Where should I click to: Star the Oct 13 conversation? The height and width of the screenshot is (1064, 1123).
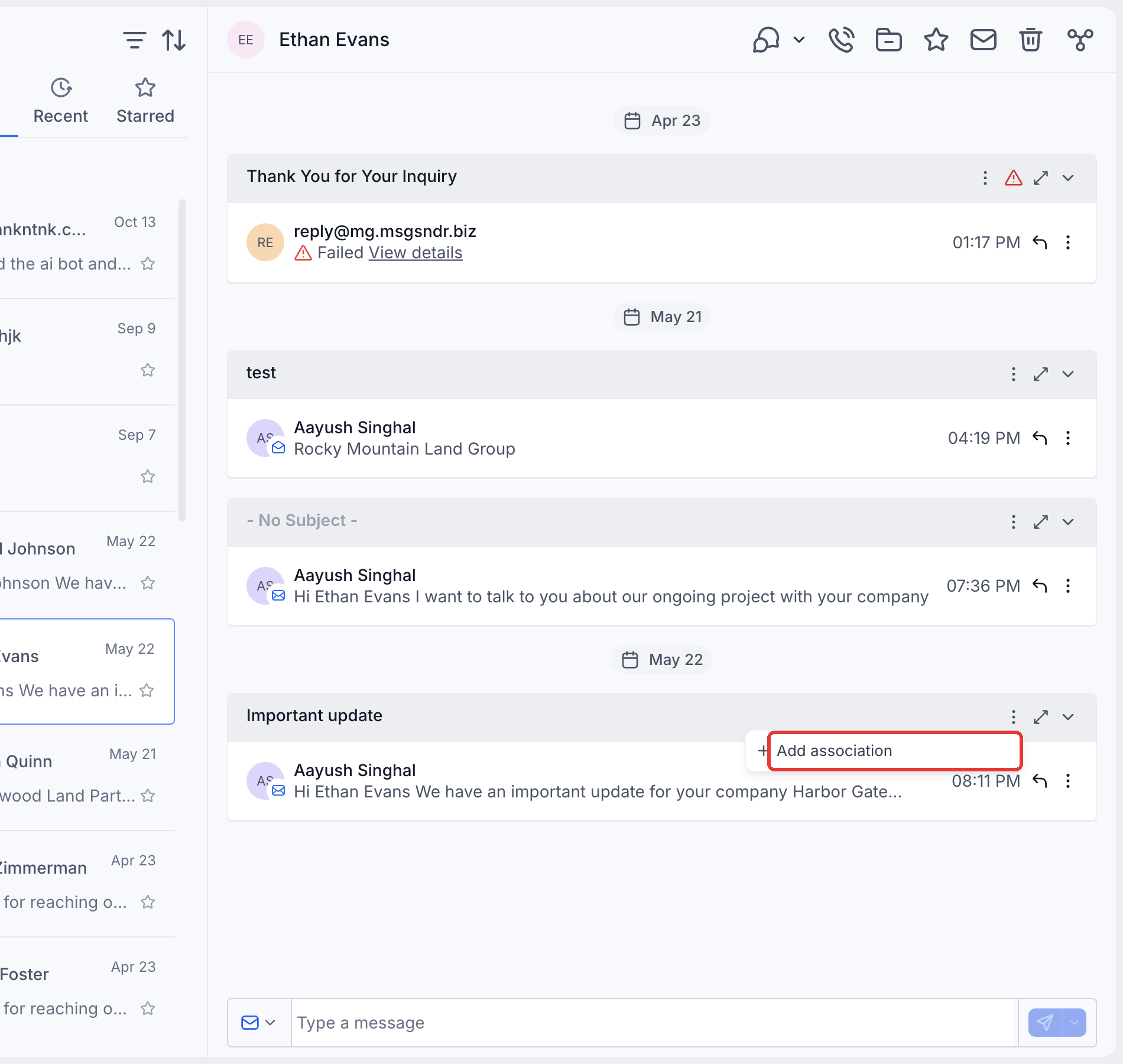coord(148,264)
